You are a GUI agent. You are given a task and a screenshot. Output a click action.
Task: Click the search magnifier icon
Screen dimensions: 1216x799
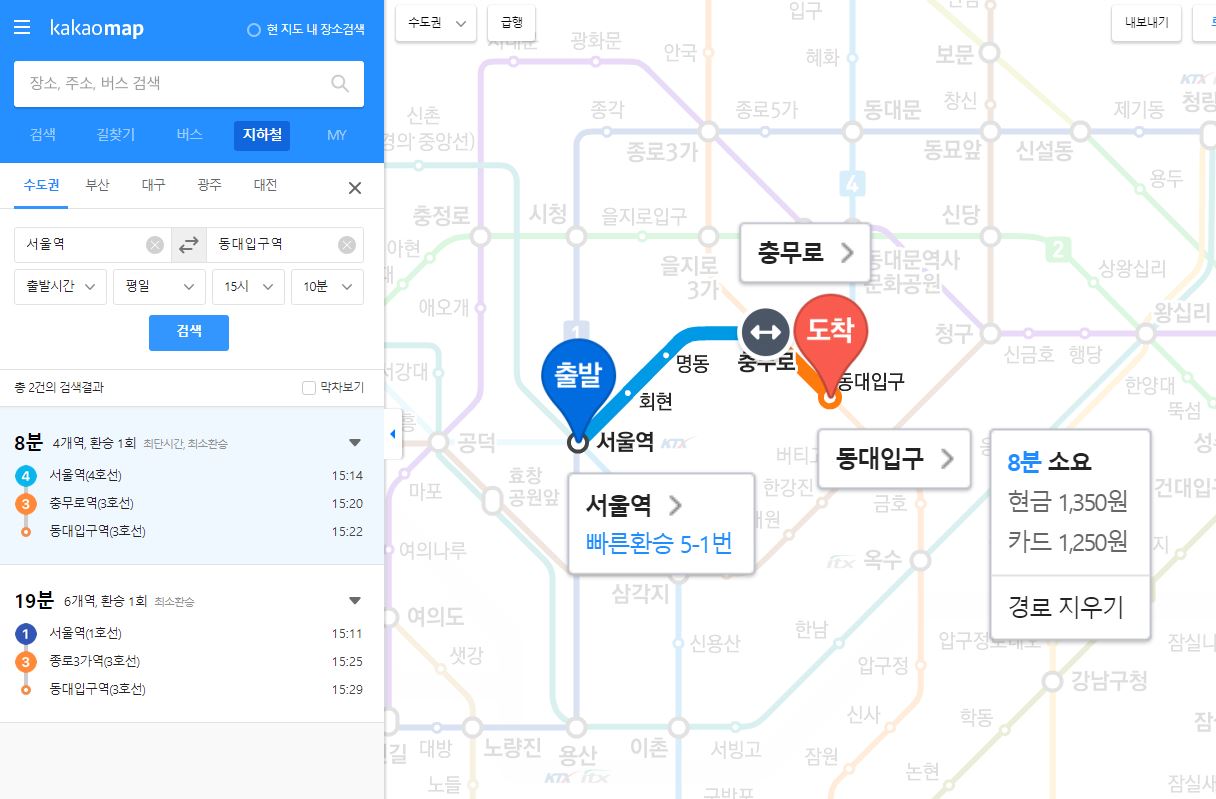[x=340, y=84]
